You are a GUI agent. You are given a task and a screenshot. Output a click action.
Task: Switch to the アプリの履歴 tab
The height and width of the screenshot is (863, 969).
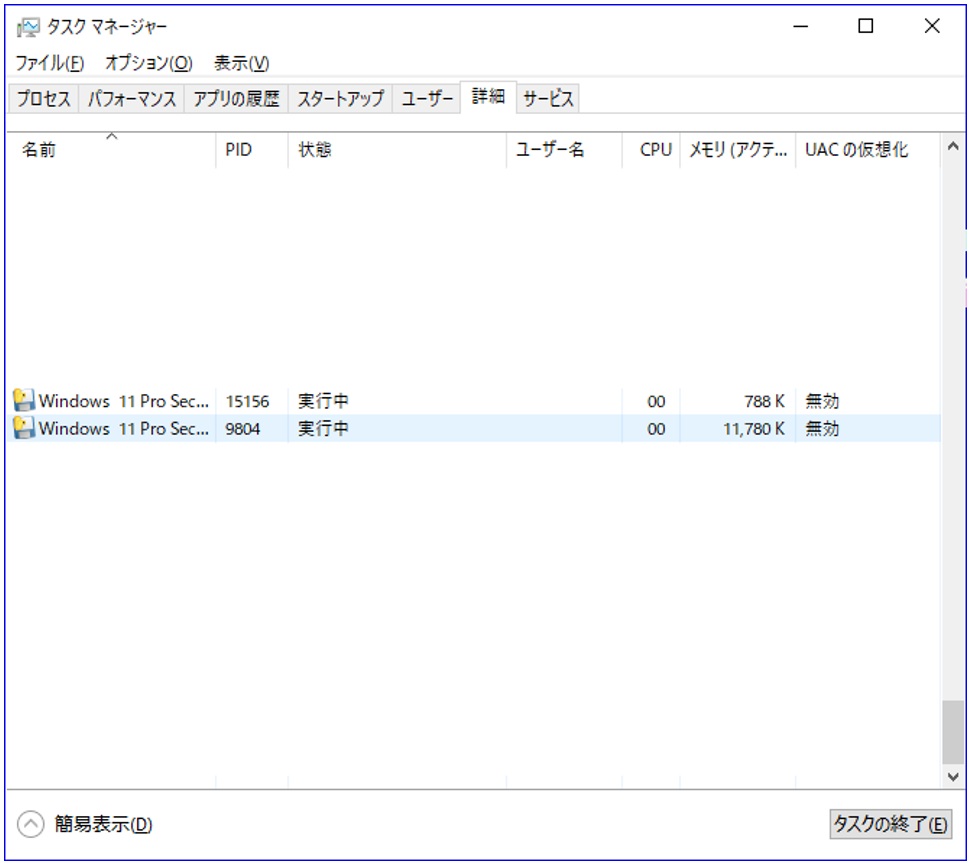point(237,98)
